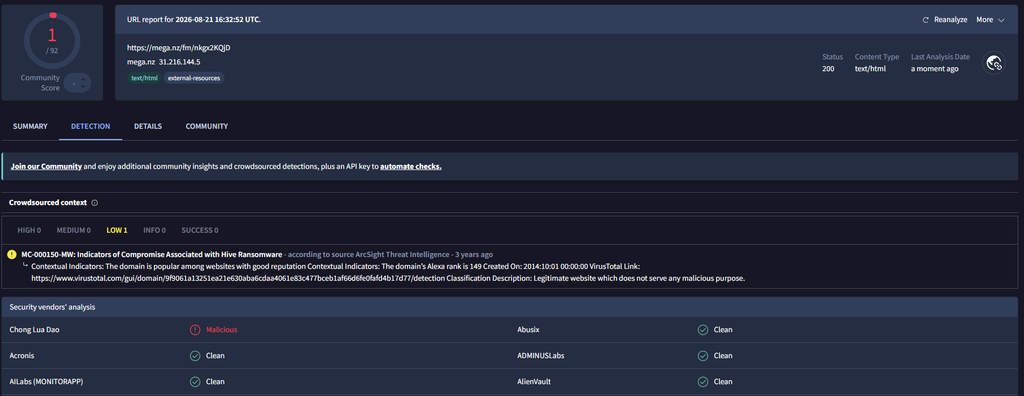Click the Clean checkmark icon for ADMINUSLabs
This screenshot has width=1024, height=396.
pos(703,356)
